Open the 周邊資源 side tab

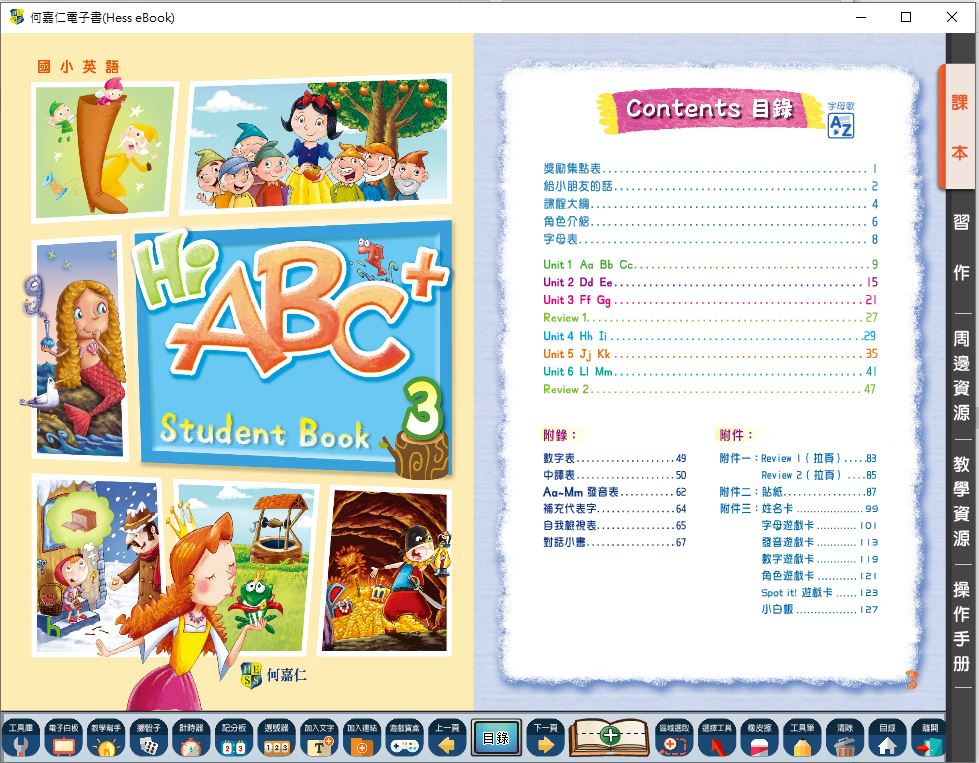pos(961,375)
